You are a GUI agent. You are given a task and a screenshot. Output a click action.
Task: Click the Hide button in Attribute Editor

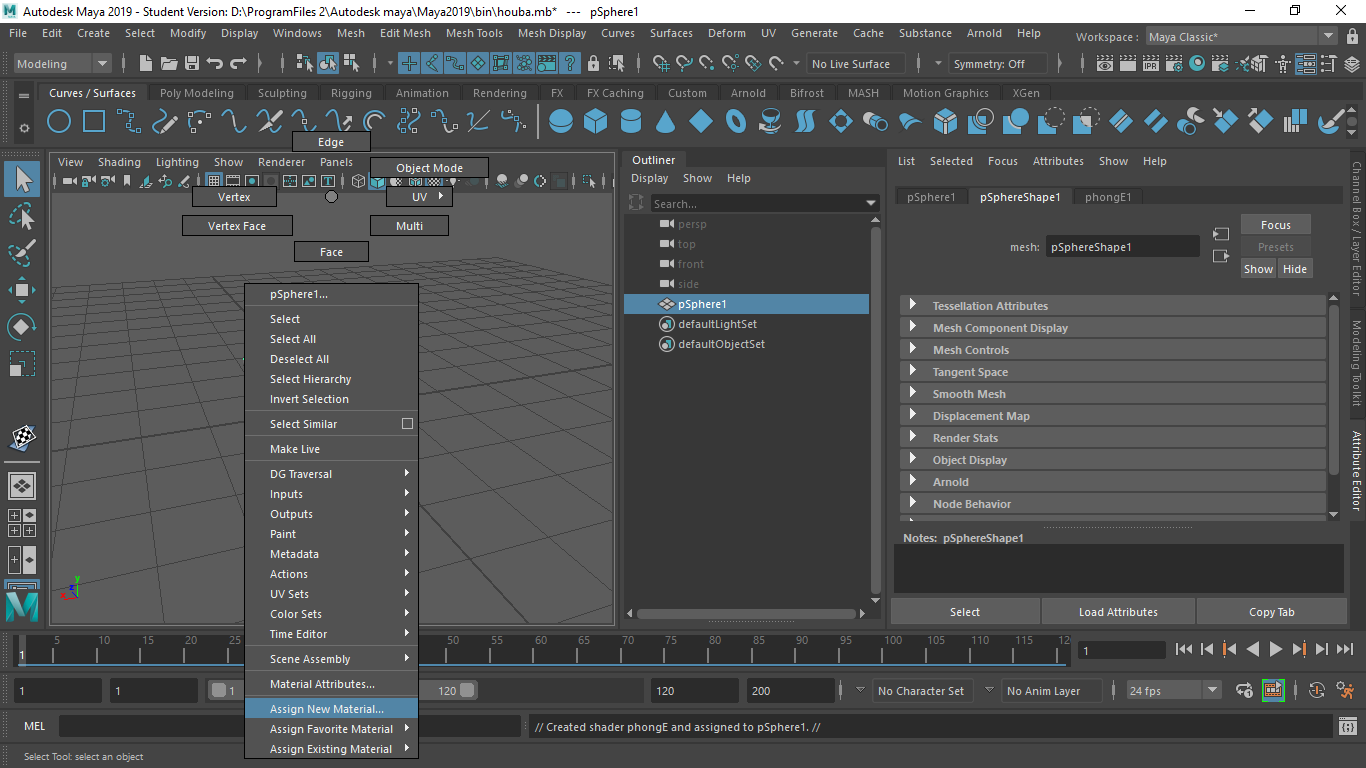1294,269
